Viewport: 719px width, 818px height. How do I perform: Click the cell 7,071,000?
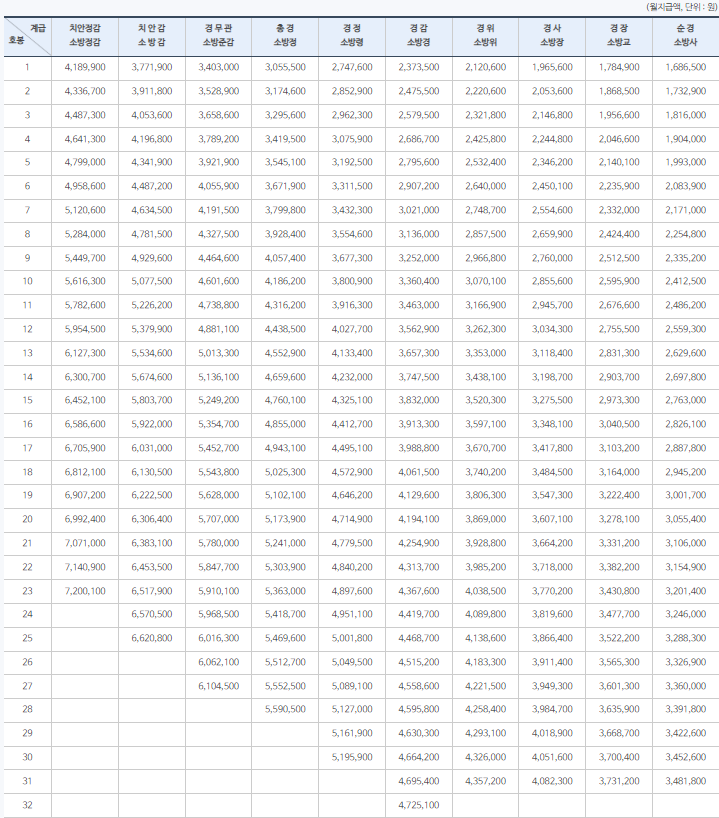point(85,543)
